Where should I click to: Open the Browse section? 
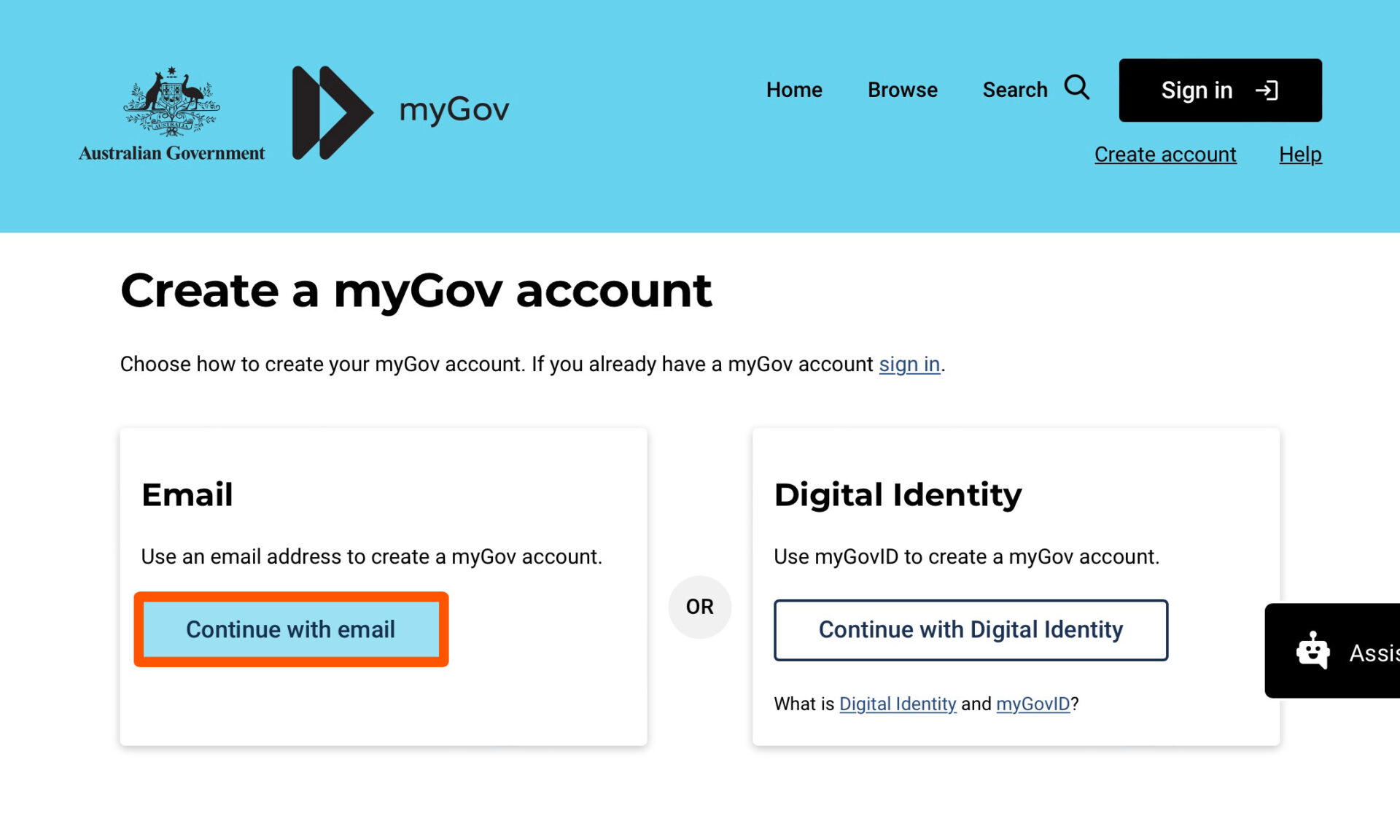[902, 90]
